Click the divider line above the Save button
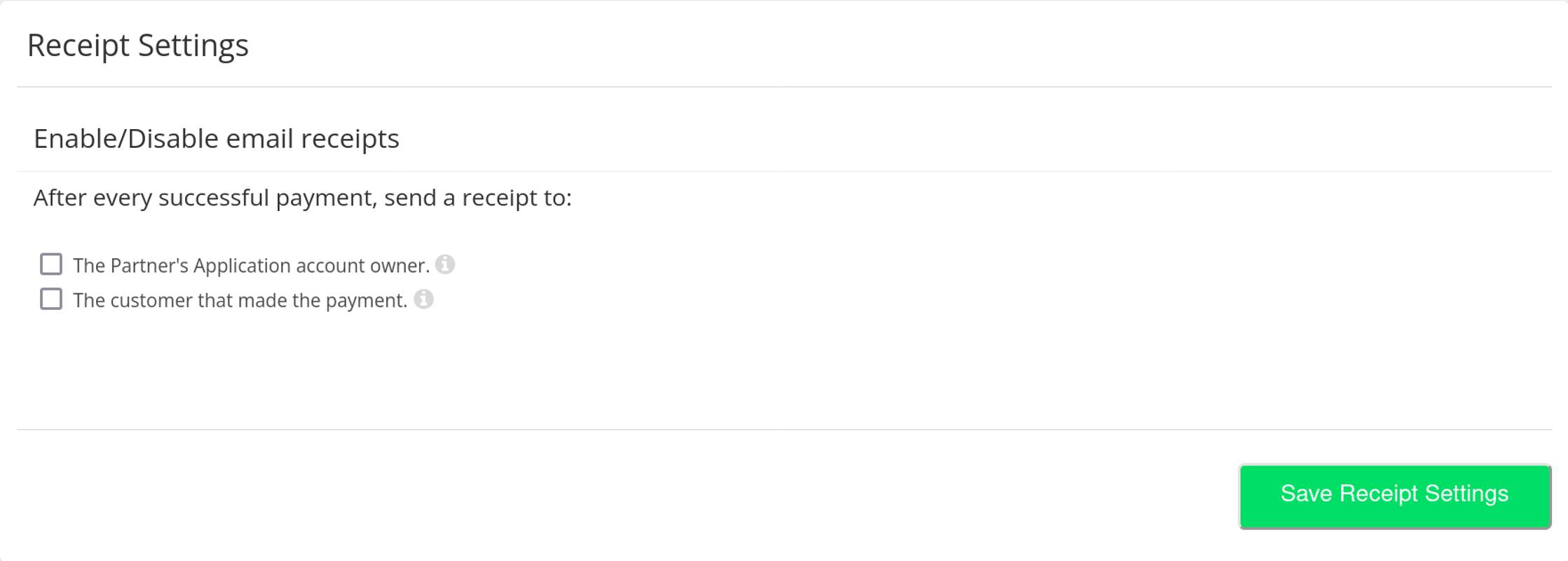The image size is (1568, 561). coord(784,429)
